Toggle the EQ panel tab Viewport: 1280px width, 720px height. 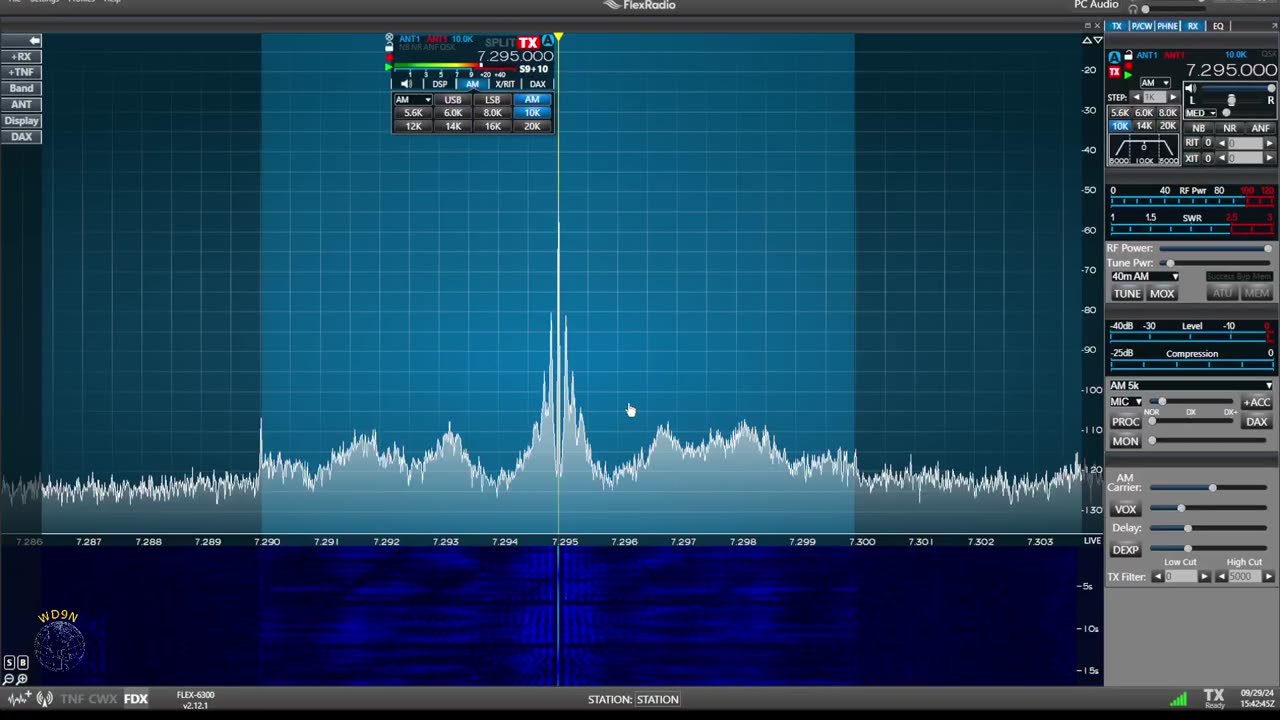pyautogui.click(x=1218, y=26)
